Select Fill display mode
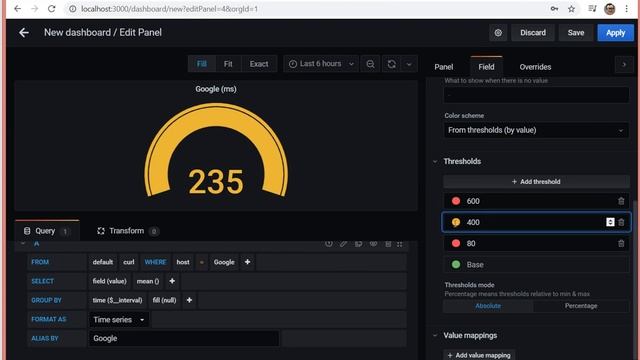 coord(202,64)
